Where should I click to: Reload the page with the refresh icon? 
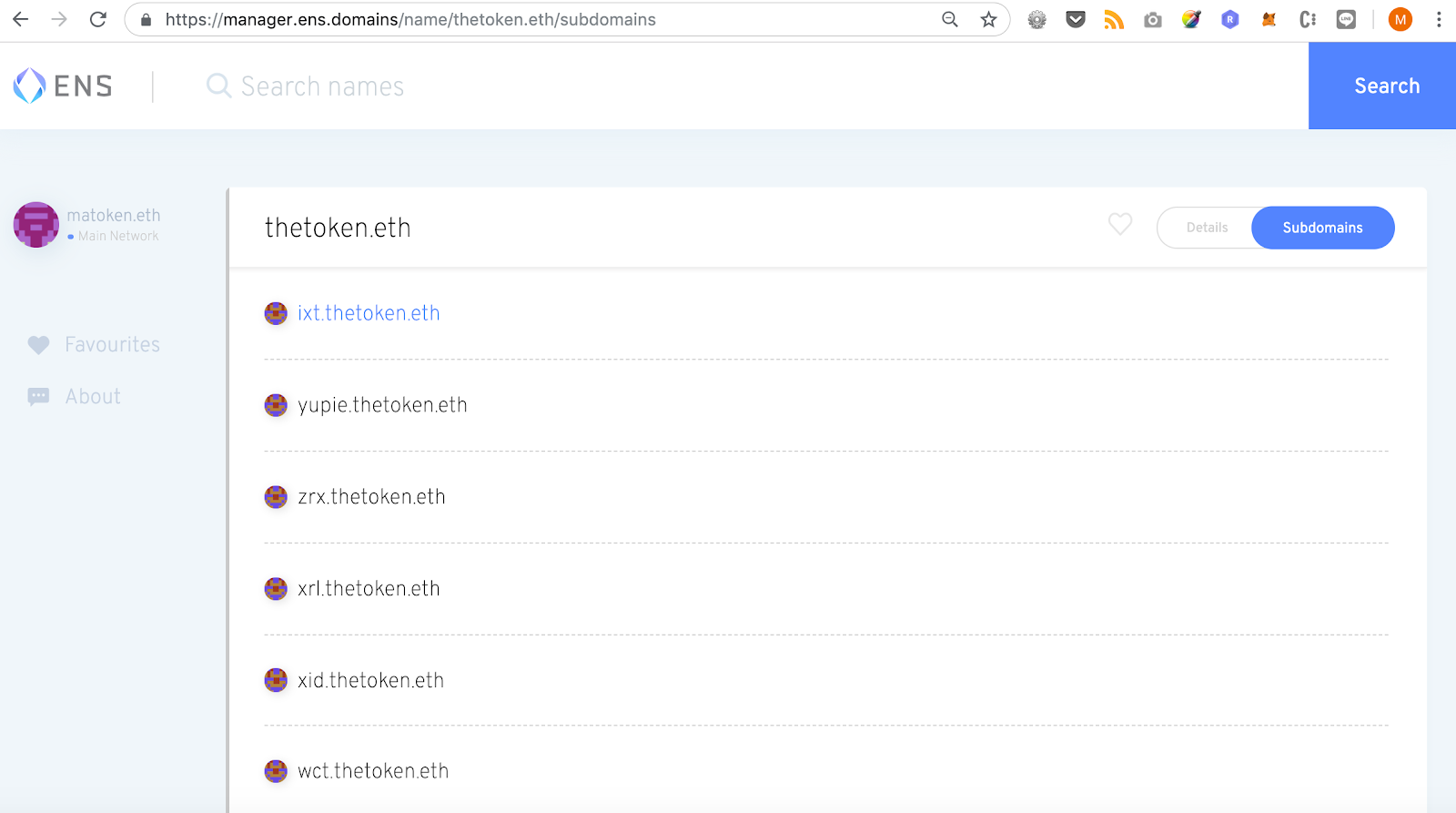pyautogui.click(x=98, y=19)
